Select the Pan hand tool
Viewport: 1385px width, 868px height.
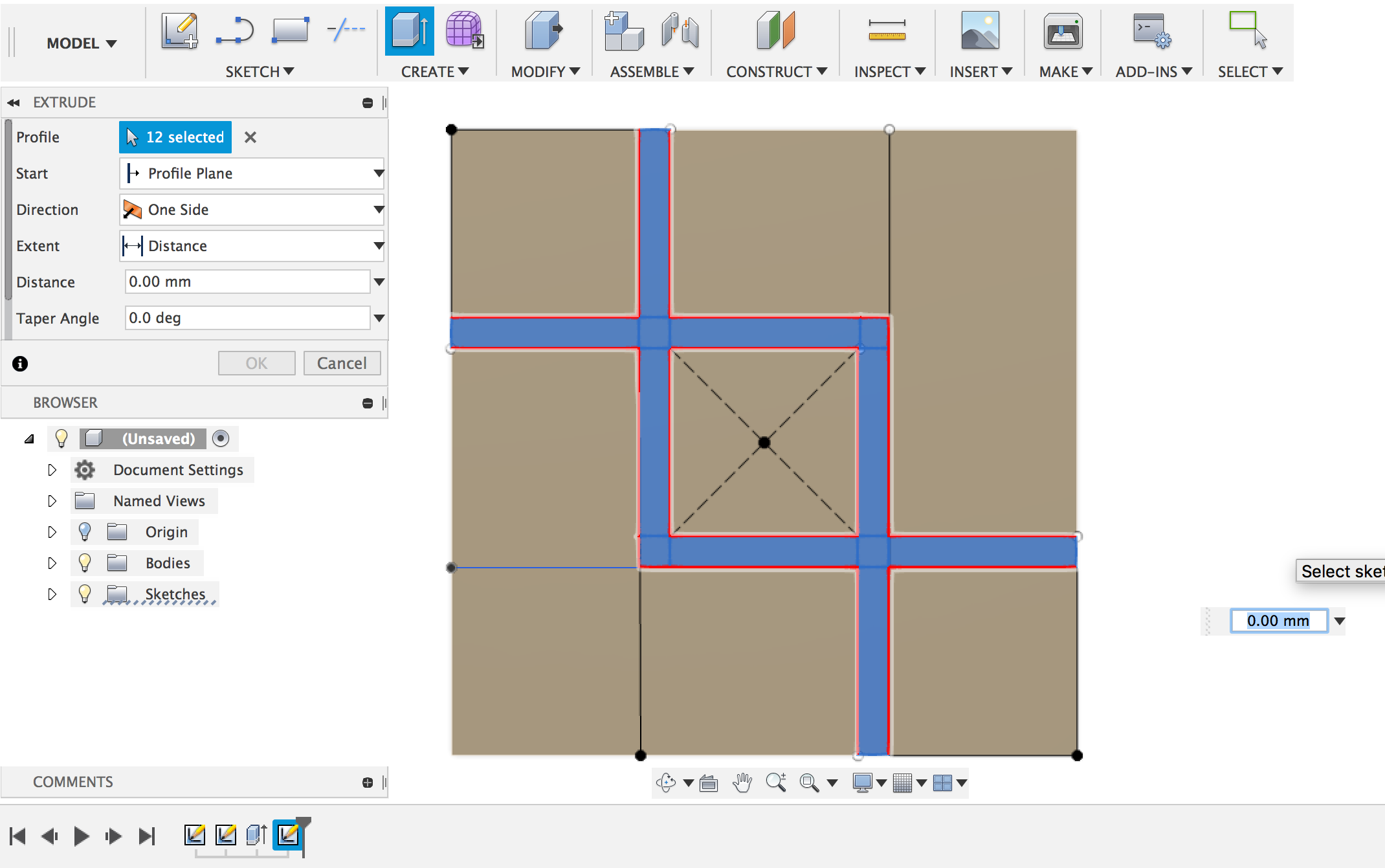pyautogui.click(x=742, y=783)
